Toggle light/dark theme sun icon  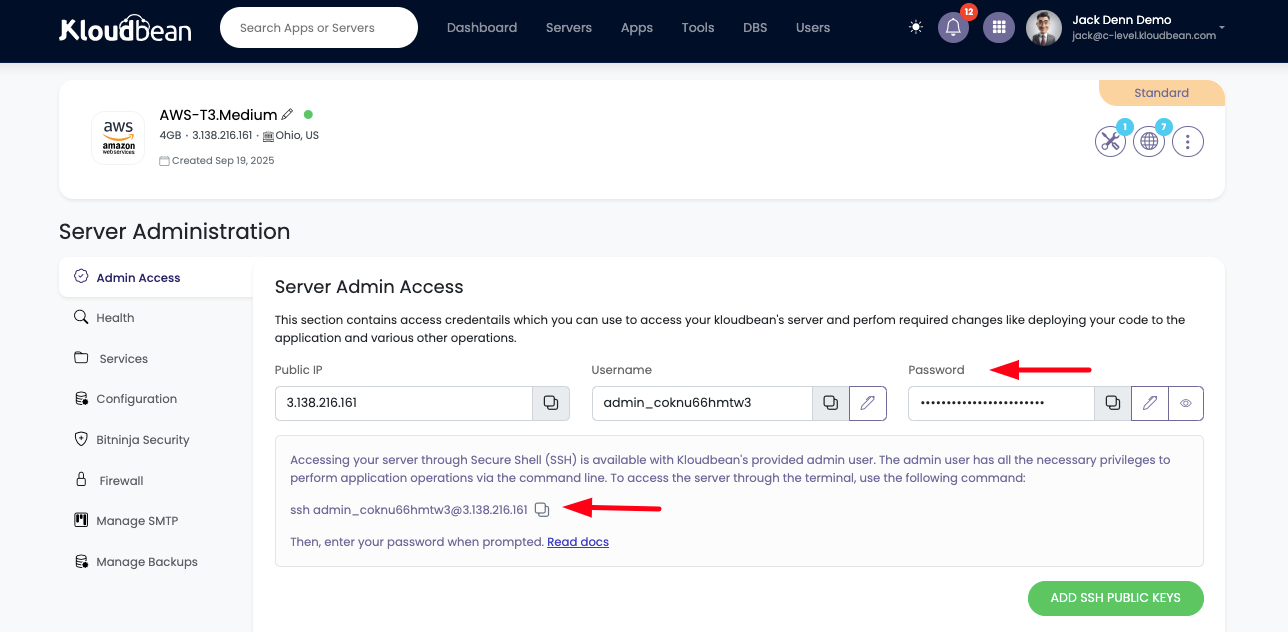[x=916, y=28]
